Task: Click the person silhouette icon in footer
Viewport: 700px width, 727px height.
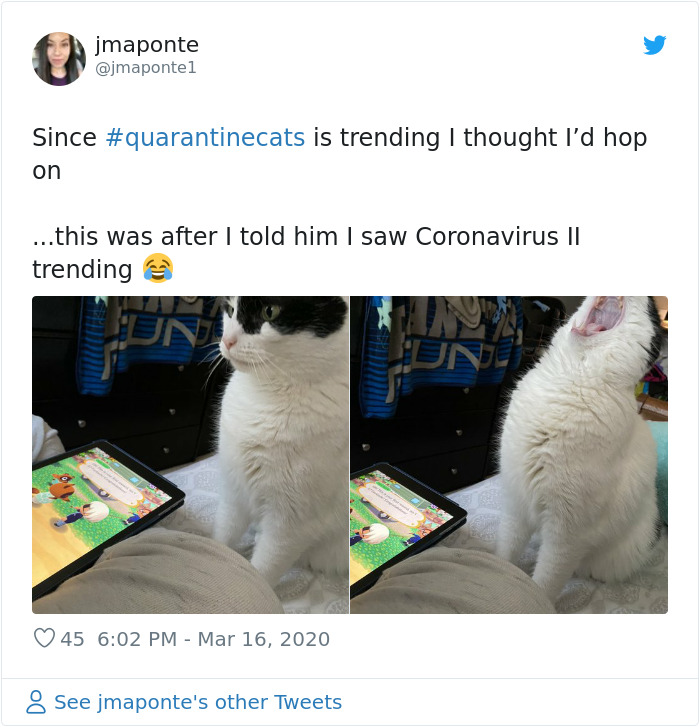Action: pyautogui.click(x=36, y=701)
